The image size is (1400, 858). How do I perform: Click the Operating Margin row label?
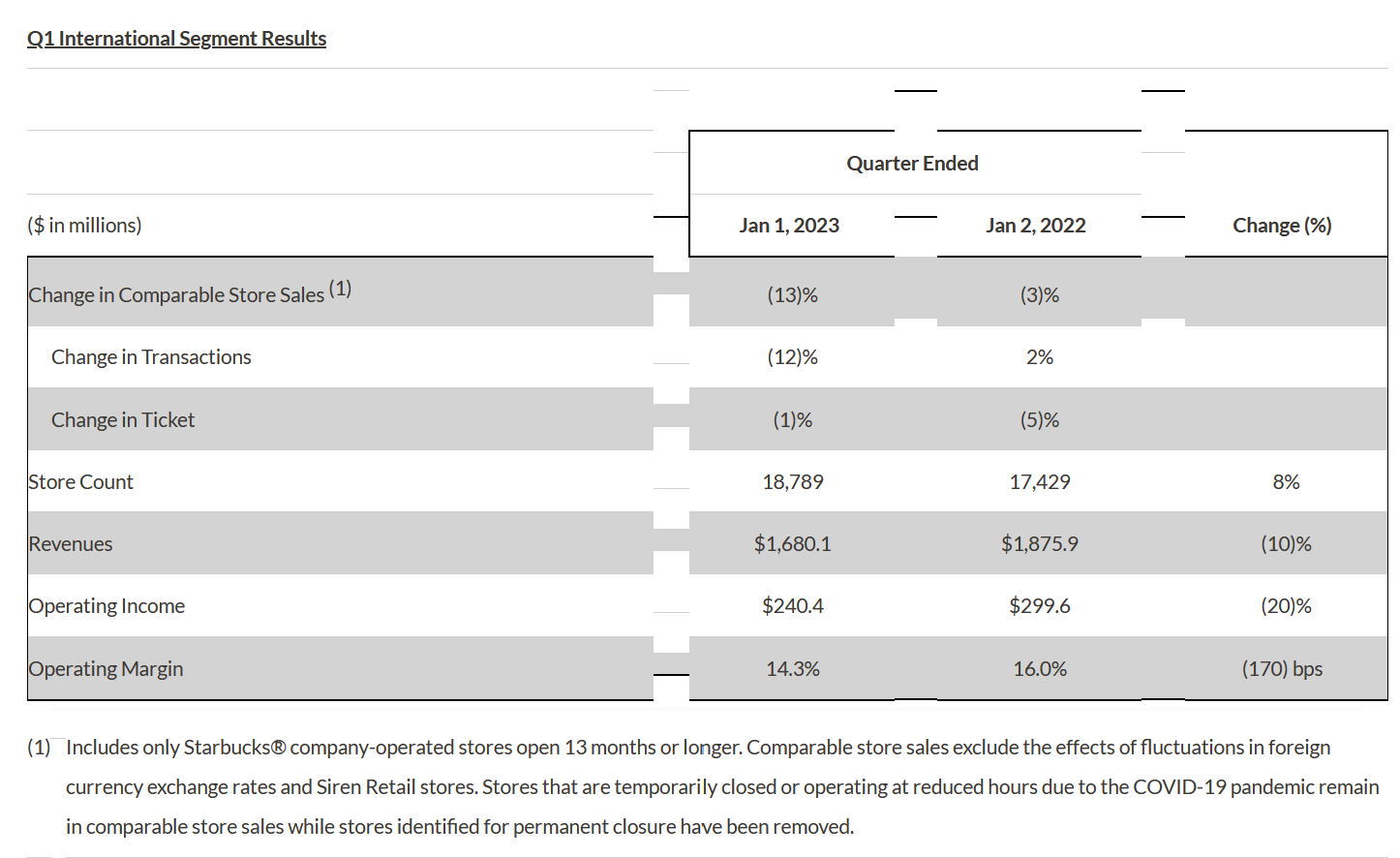click(106, 669)
